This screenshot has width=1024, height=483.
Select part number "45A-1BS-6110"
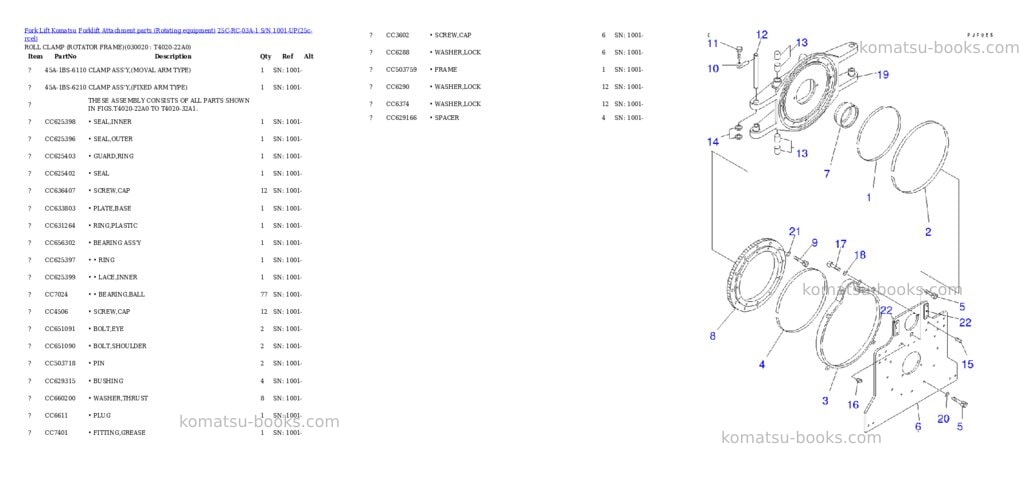[x=65, y=70]
